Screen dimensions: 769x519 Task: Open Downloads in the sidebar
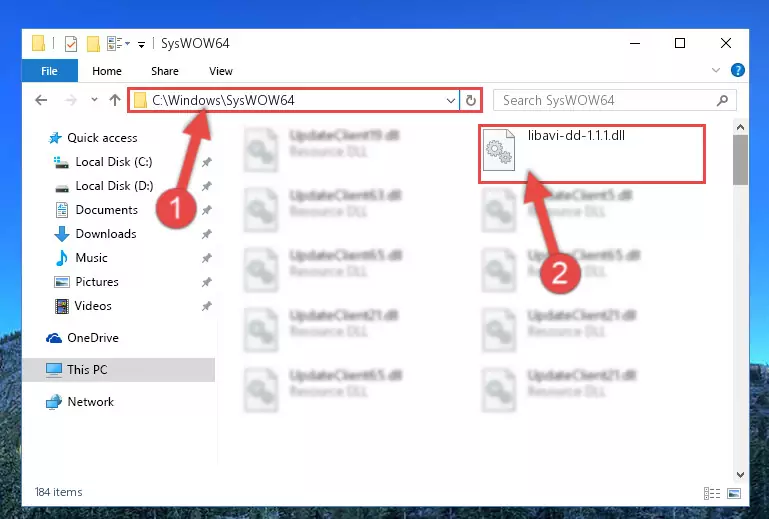pos(106,234)
